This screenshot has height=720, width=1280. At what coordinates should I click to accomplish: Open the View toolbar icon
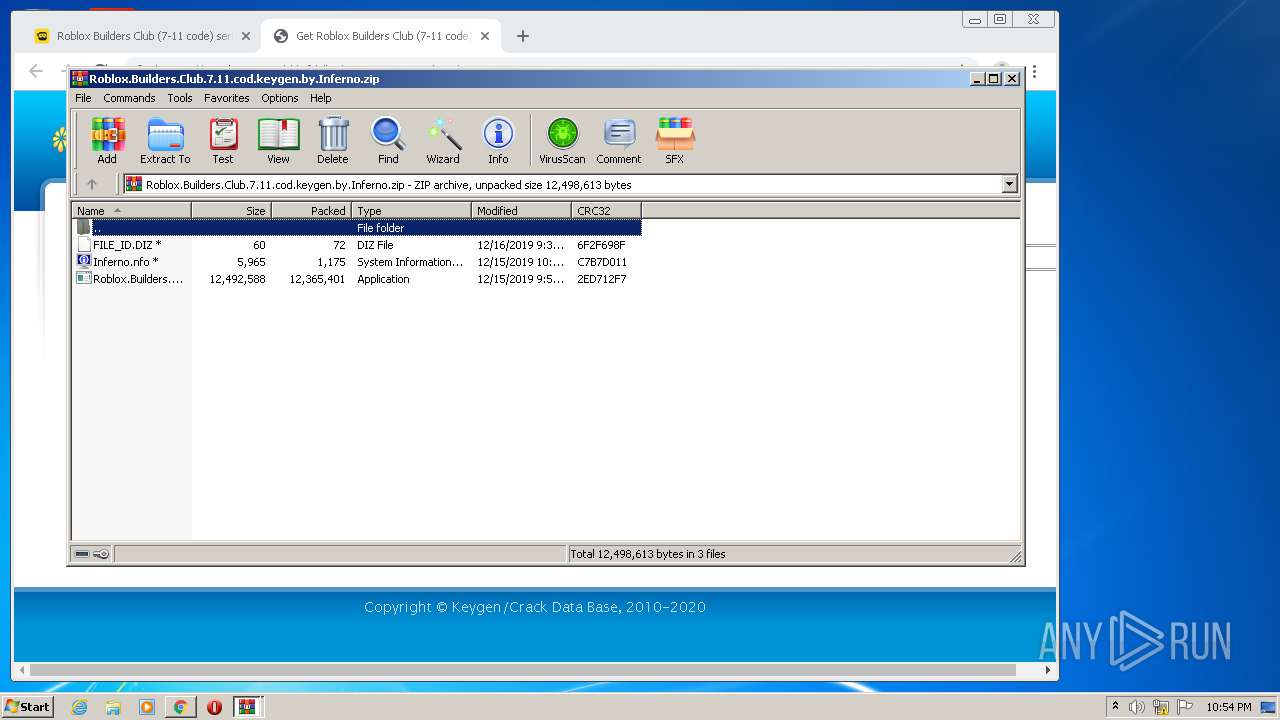[x=278, y=140]
